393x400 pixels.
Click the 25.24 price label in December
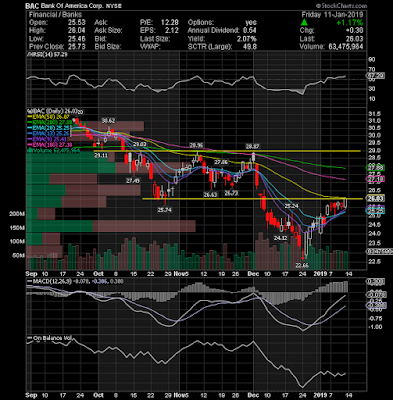coord(291,206)
